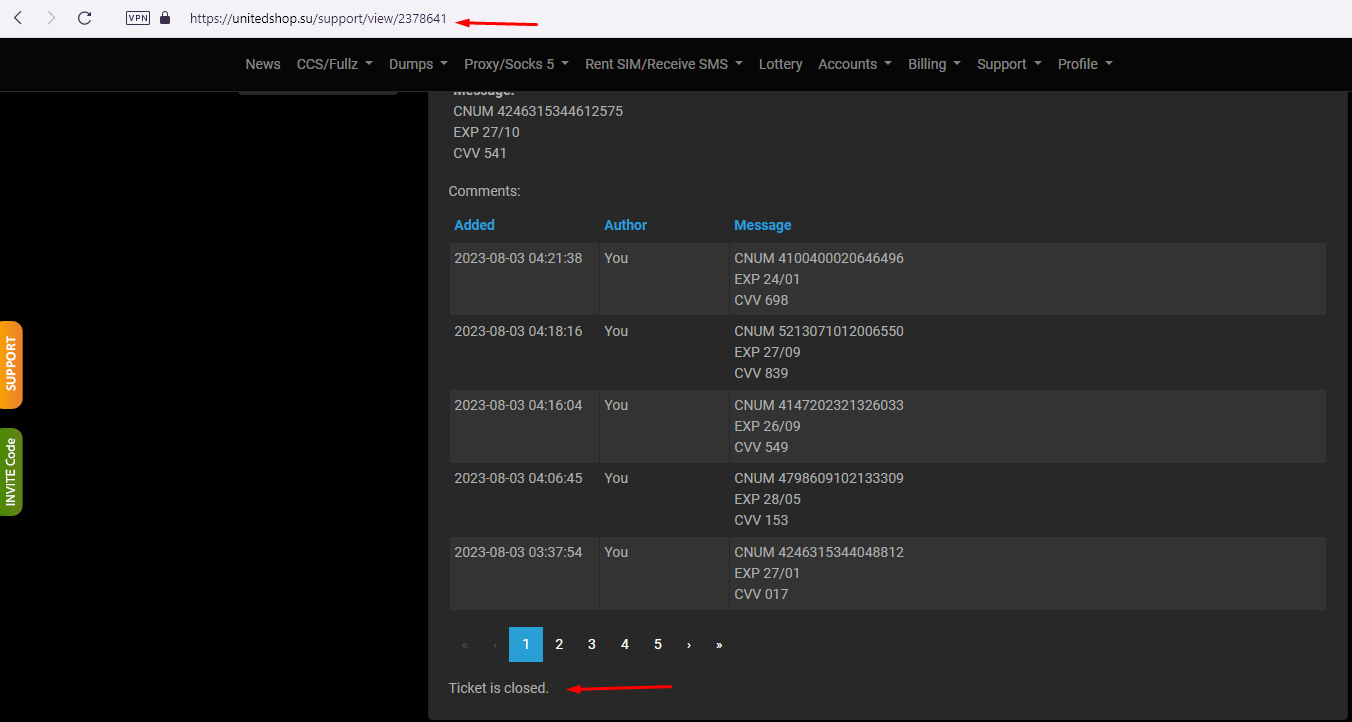Click the browser forward arrow

pyautogui.click(x=51, y=18)
